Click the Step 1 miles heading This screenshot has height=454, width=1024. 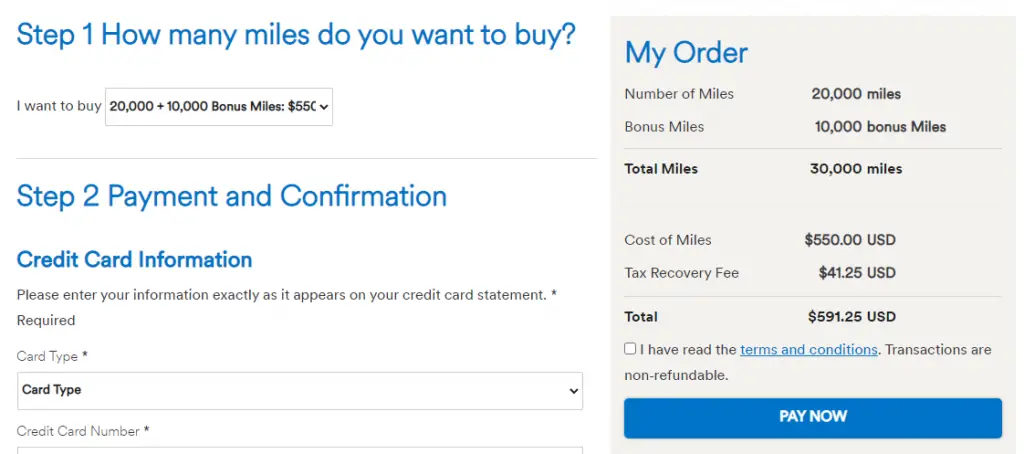coord(296,35)
